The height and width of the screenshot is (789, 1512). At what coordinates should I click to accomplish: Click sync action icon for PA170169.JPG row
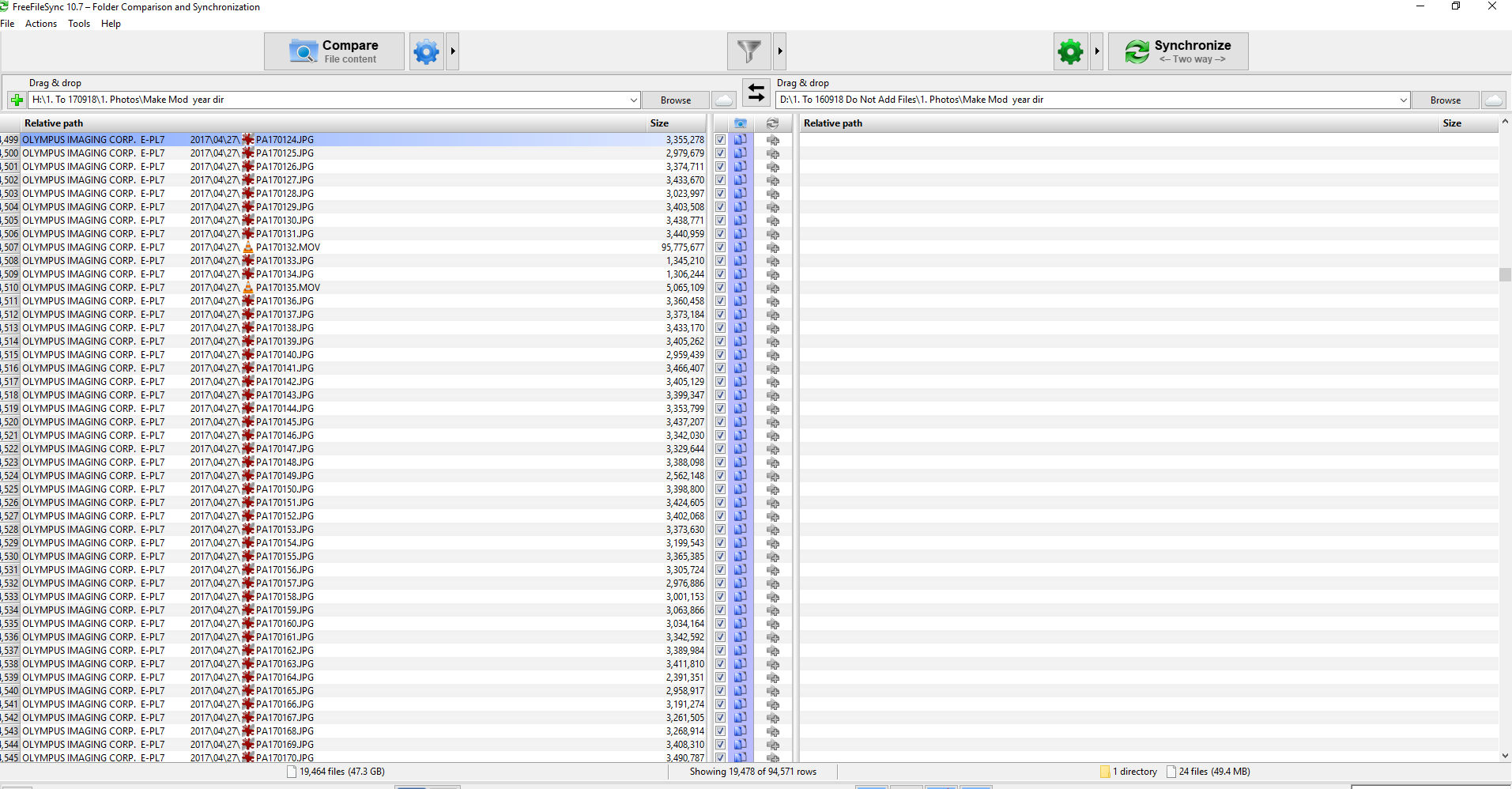773,745
